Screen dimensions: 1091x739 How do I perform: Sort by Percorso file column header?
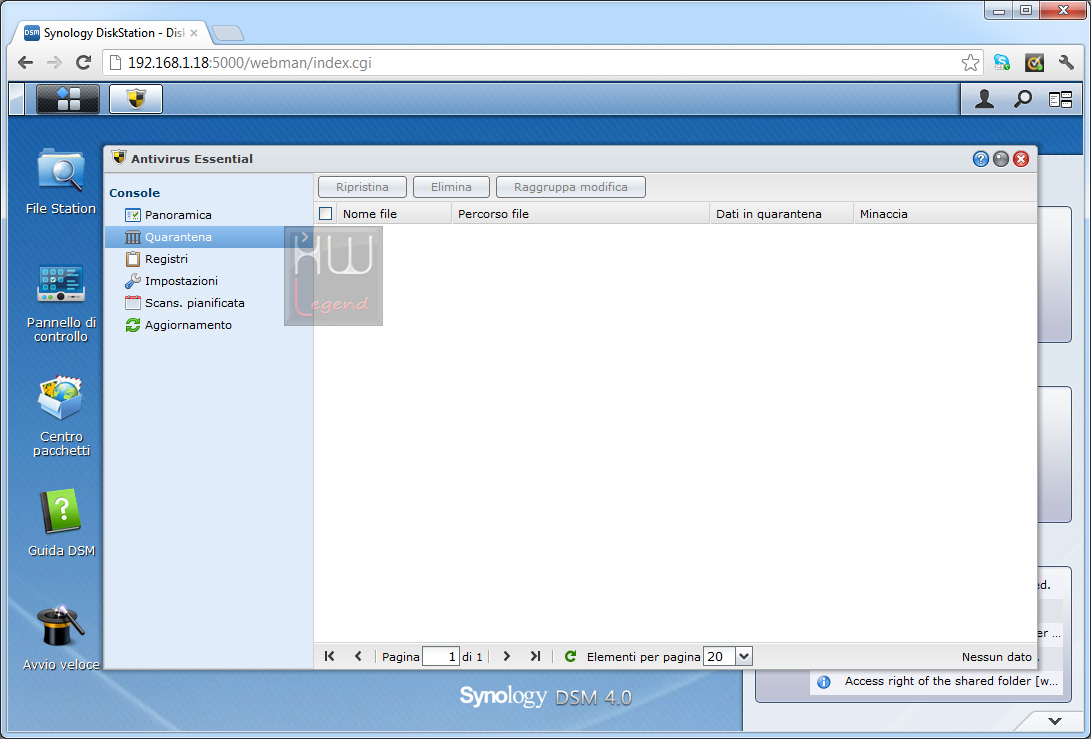click(x=580, y=214)
